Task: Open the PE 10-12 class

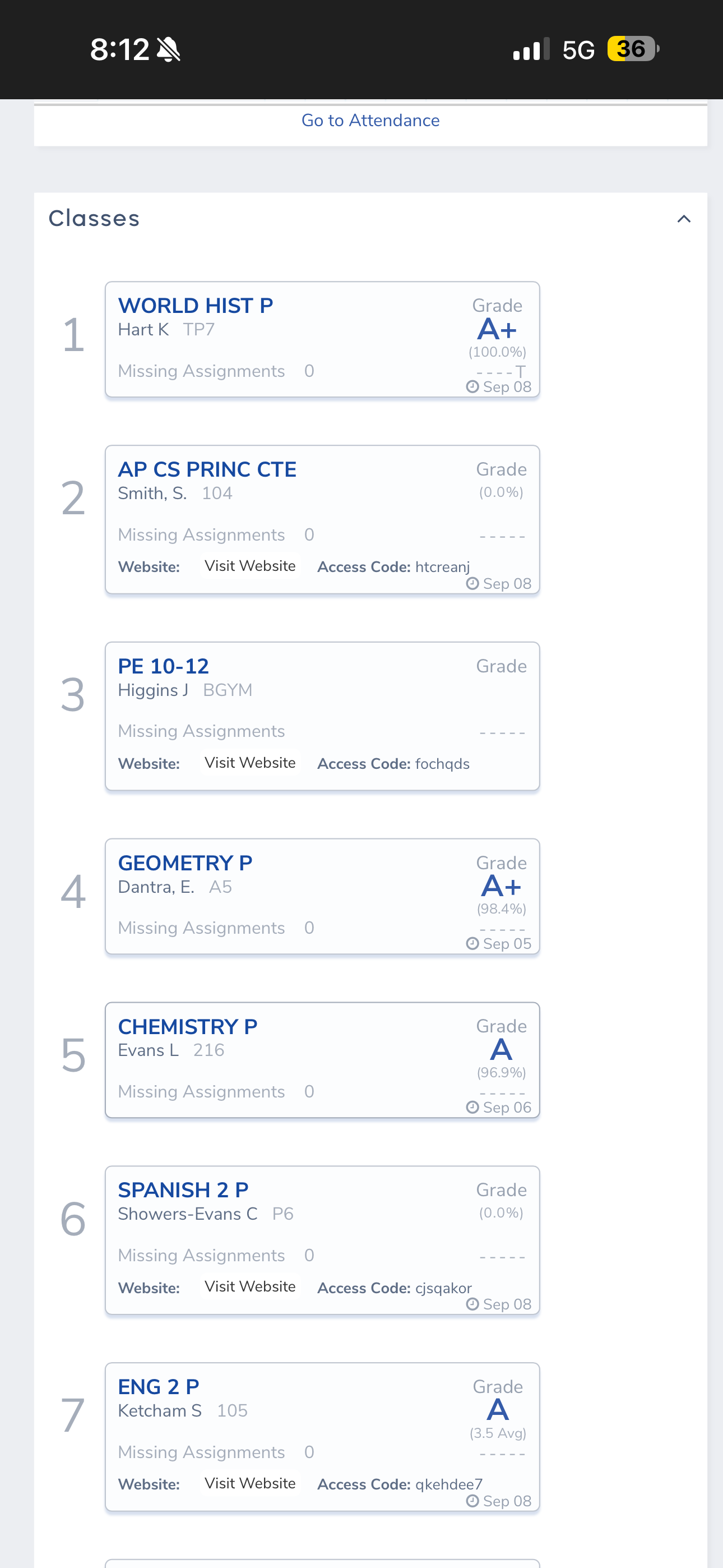Action: 163,666
